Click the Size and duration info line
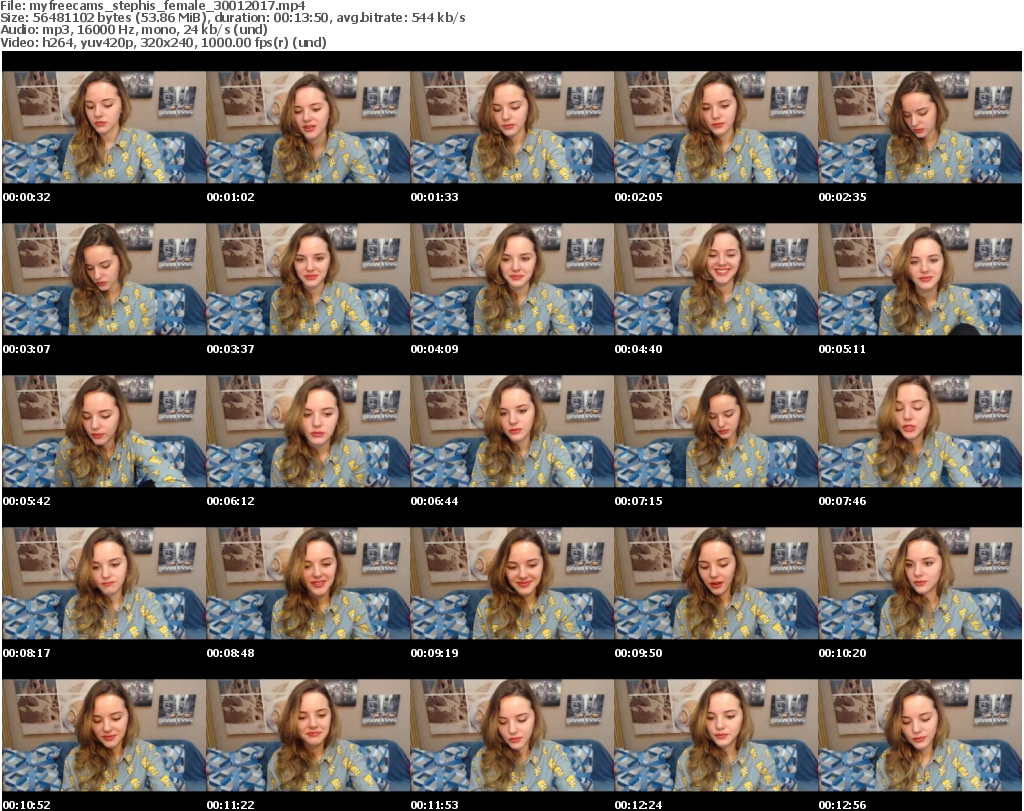Image resolution: width=1024 pixels, height=811 pixels. click(x=232, y=18)
